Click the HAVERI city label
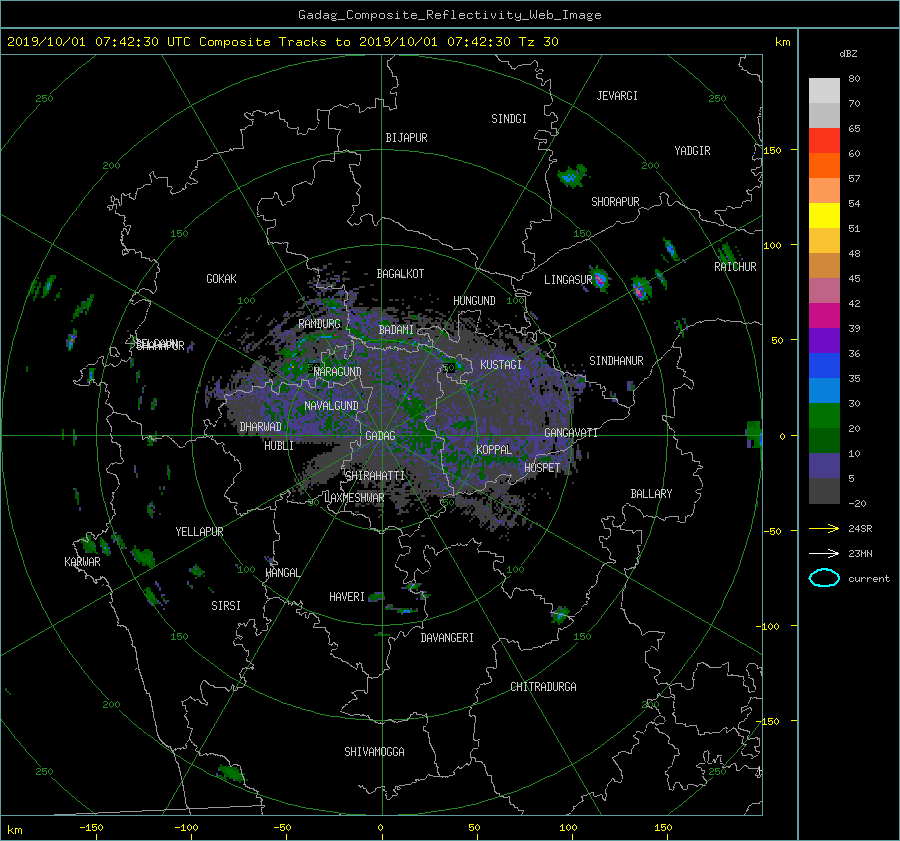900x841 pixels. pyautogui.click(x=347, y=597)
